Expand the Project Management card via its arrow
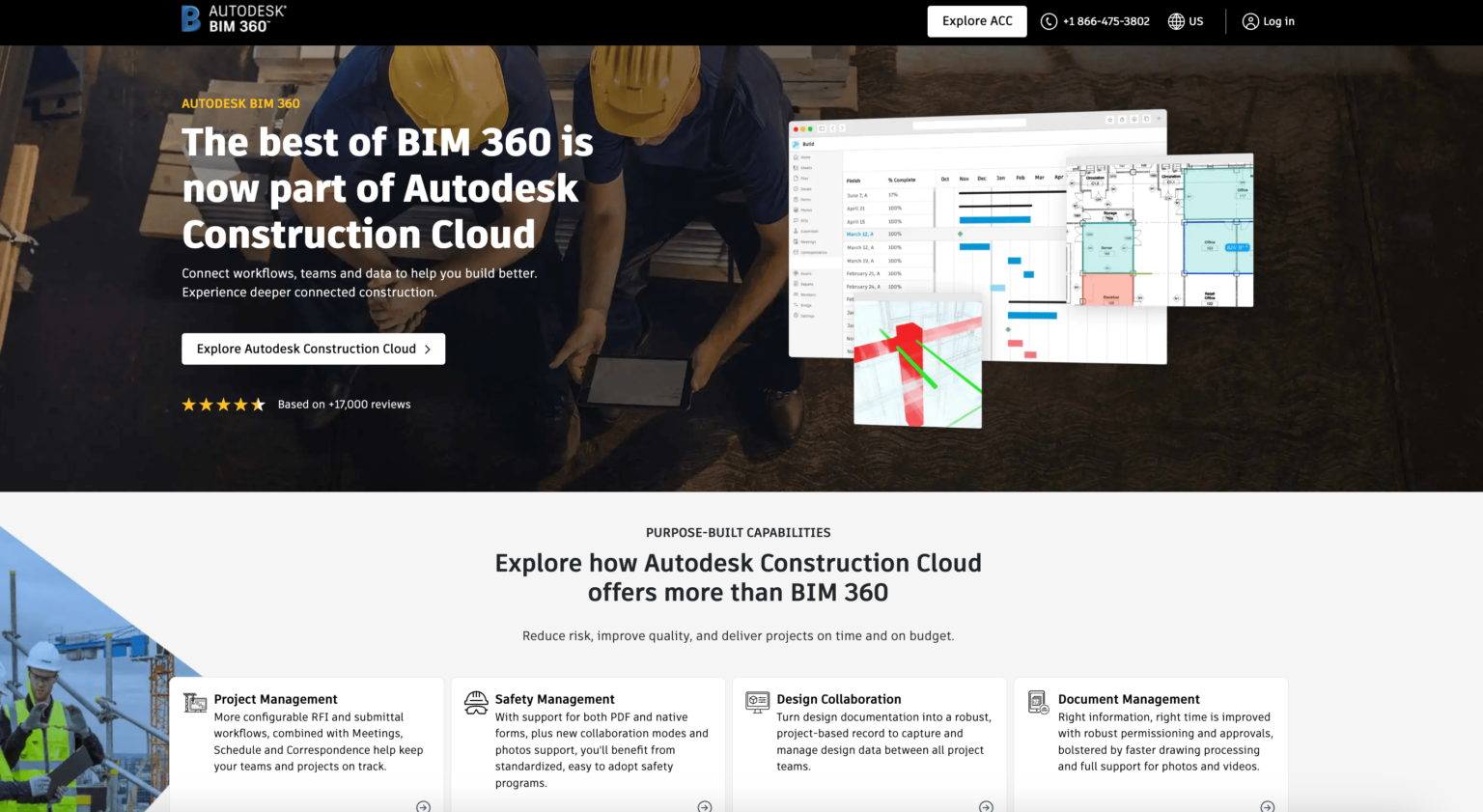Image resolution: width=1483 pixels, height=812 pixels. (422, 805)
